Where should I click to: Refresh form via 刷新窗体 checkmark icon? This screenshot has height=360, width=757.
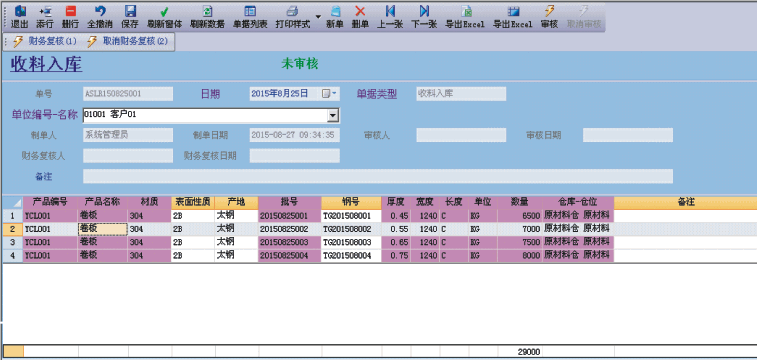tap(164, 16)
